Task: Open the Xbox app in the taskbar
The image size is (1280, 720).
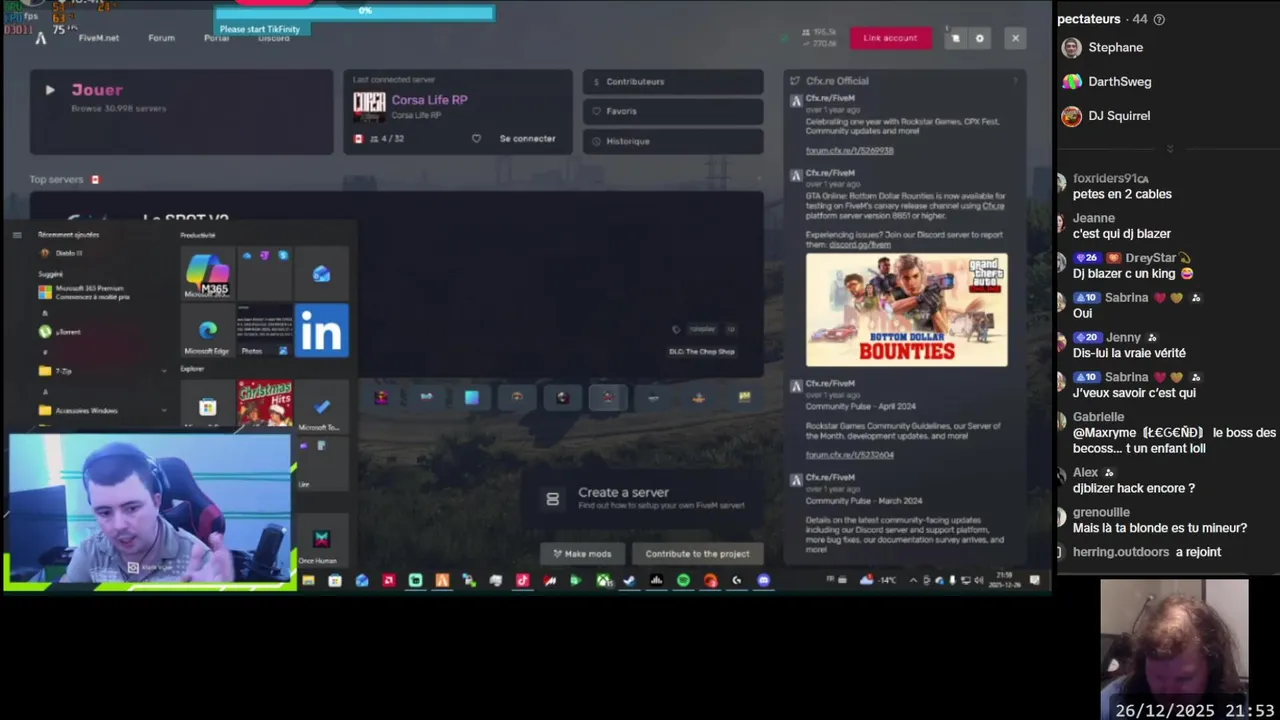Action: pyautogui.click(x=603, y=580)
